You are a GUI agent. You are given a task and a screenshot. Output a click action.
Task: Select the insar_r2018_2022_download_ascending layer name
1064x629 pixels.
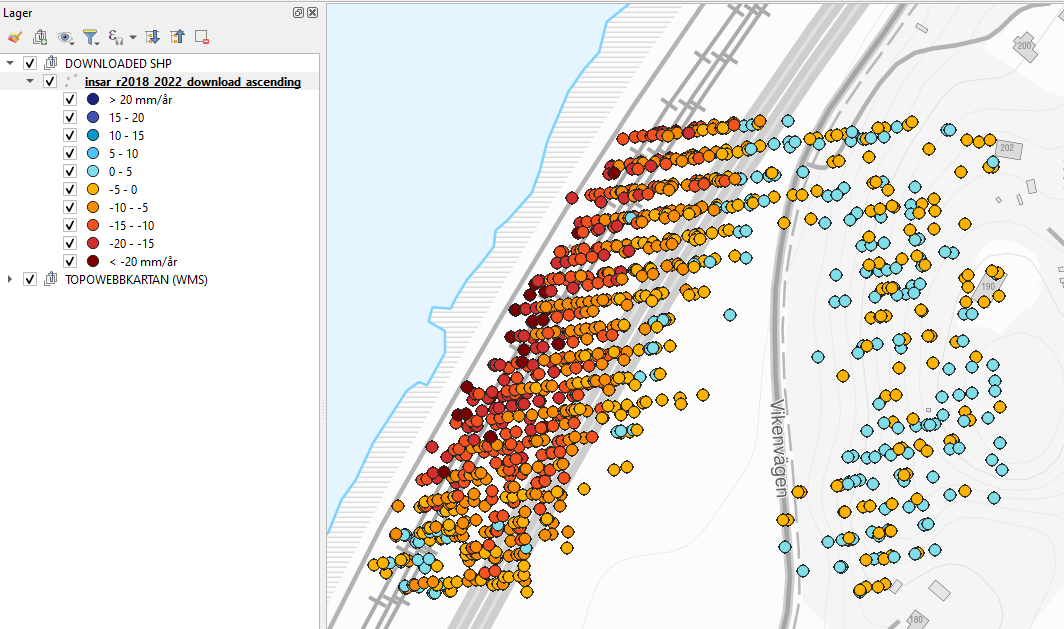point(193,82)
